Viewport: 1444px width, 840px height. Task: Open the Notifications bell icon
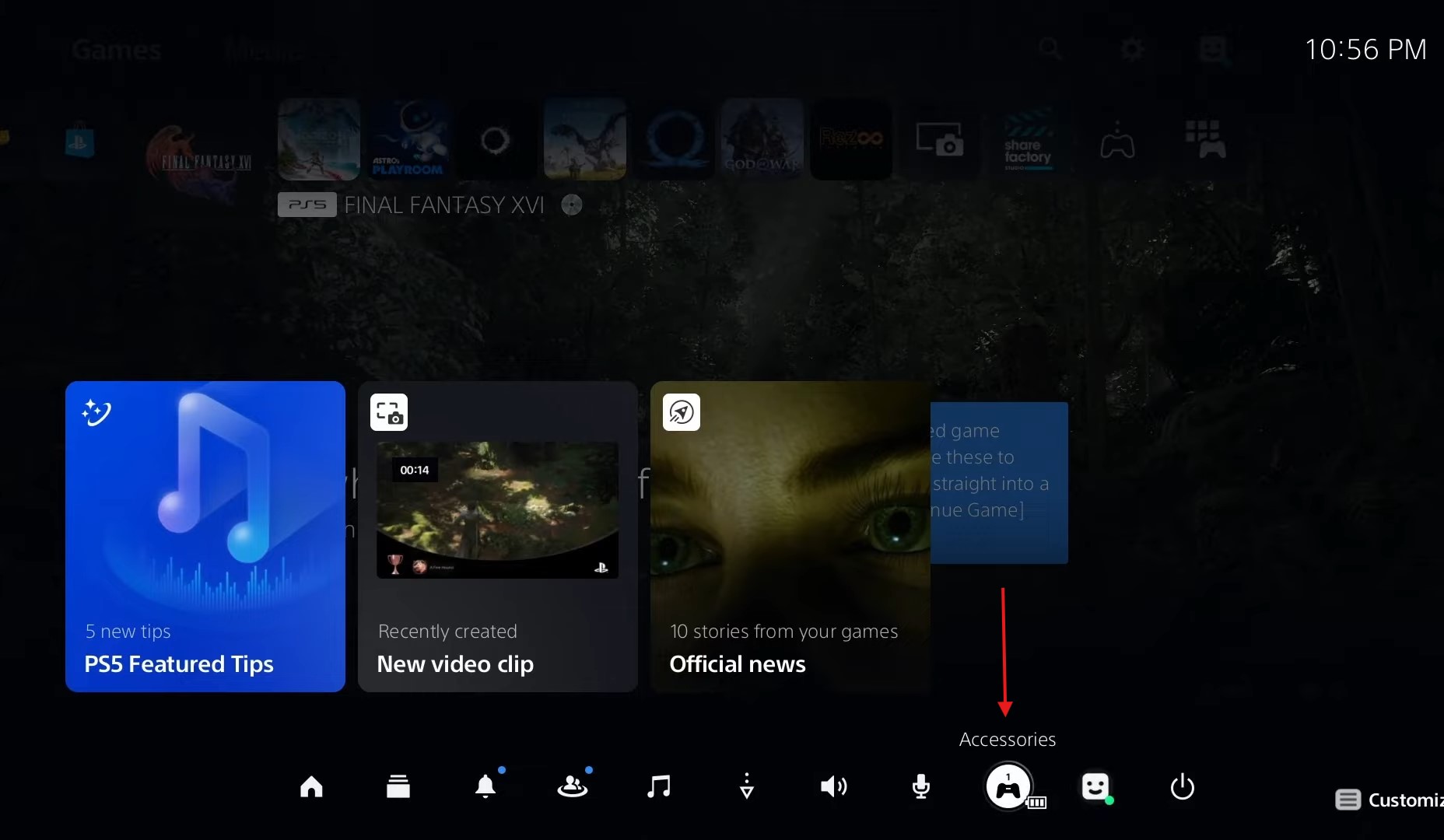[x=485, y=786]
